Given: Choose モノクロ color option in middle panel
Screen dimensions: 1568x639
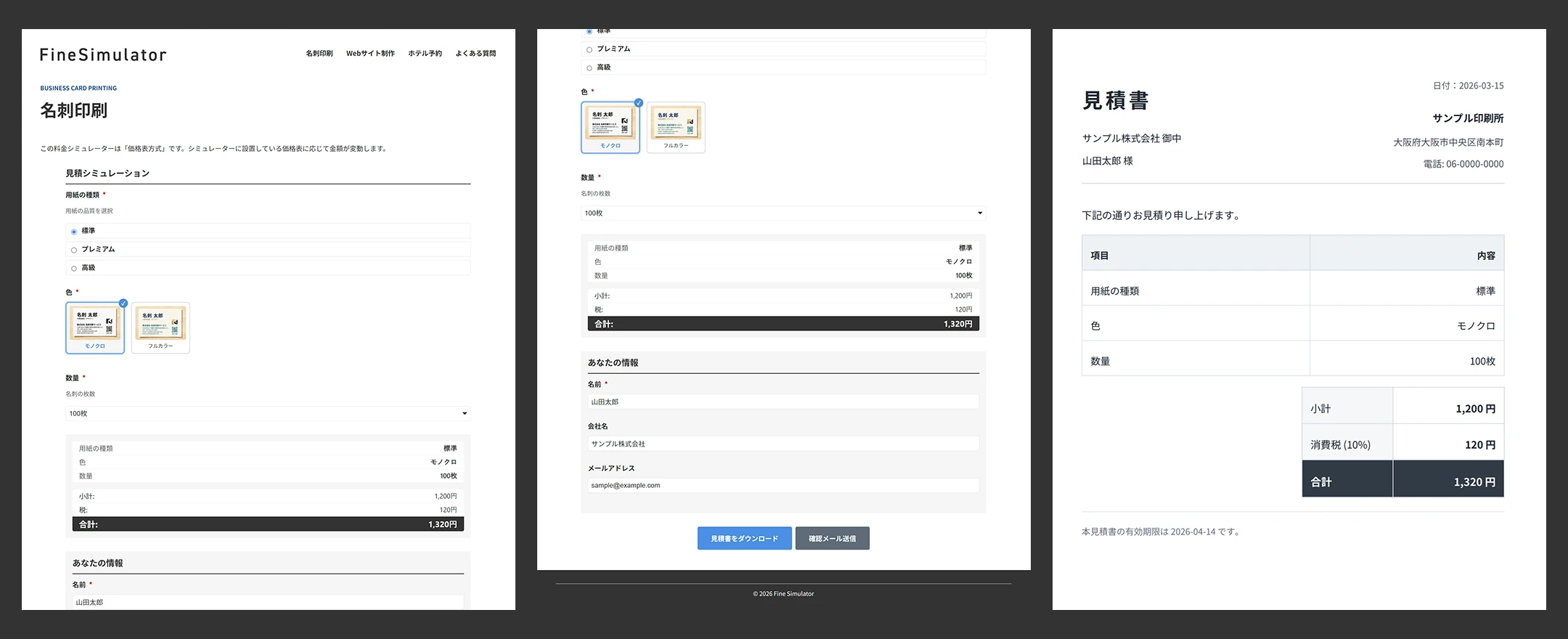Looking at the screenshot, I should pos(611,127).
